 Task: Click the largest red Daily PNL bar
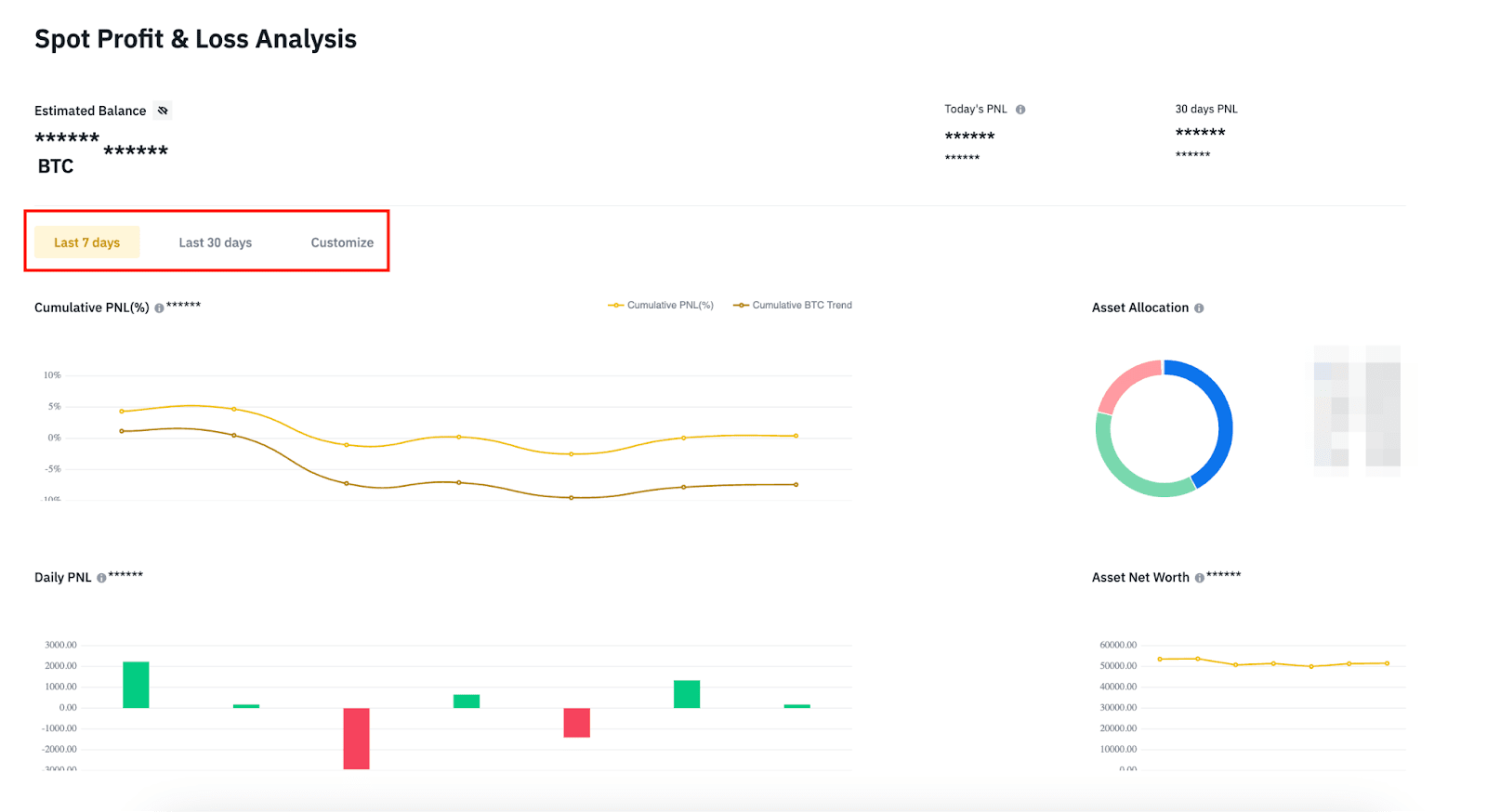tap(356, 738)
